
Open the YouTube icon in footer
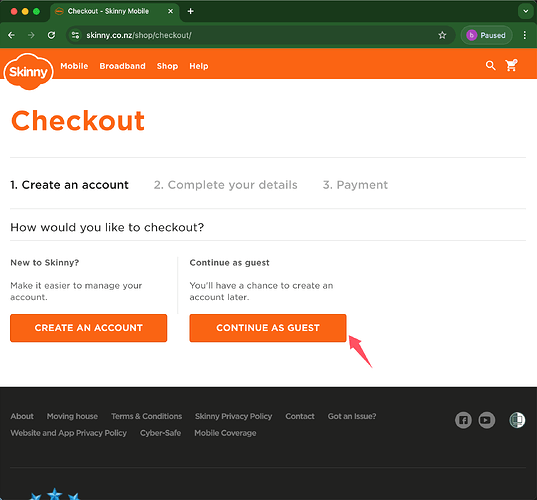(486, 420)
